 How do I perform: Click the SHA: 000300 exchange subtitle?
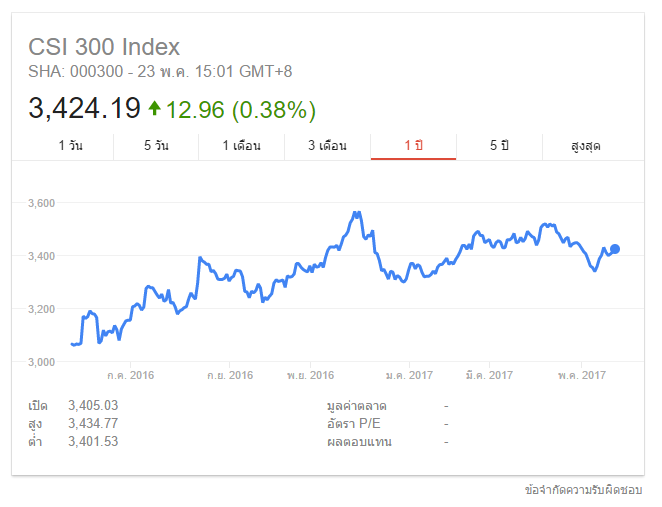pos(160,71)
